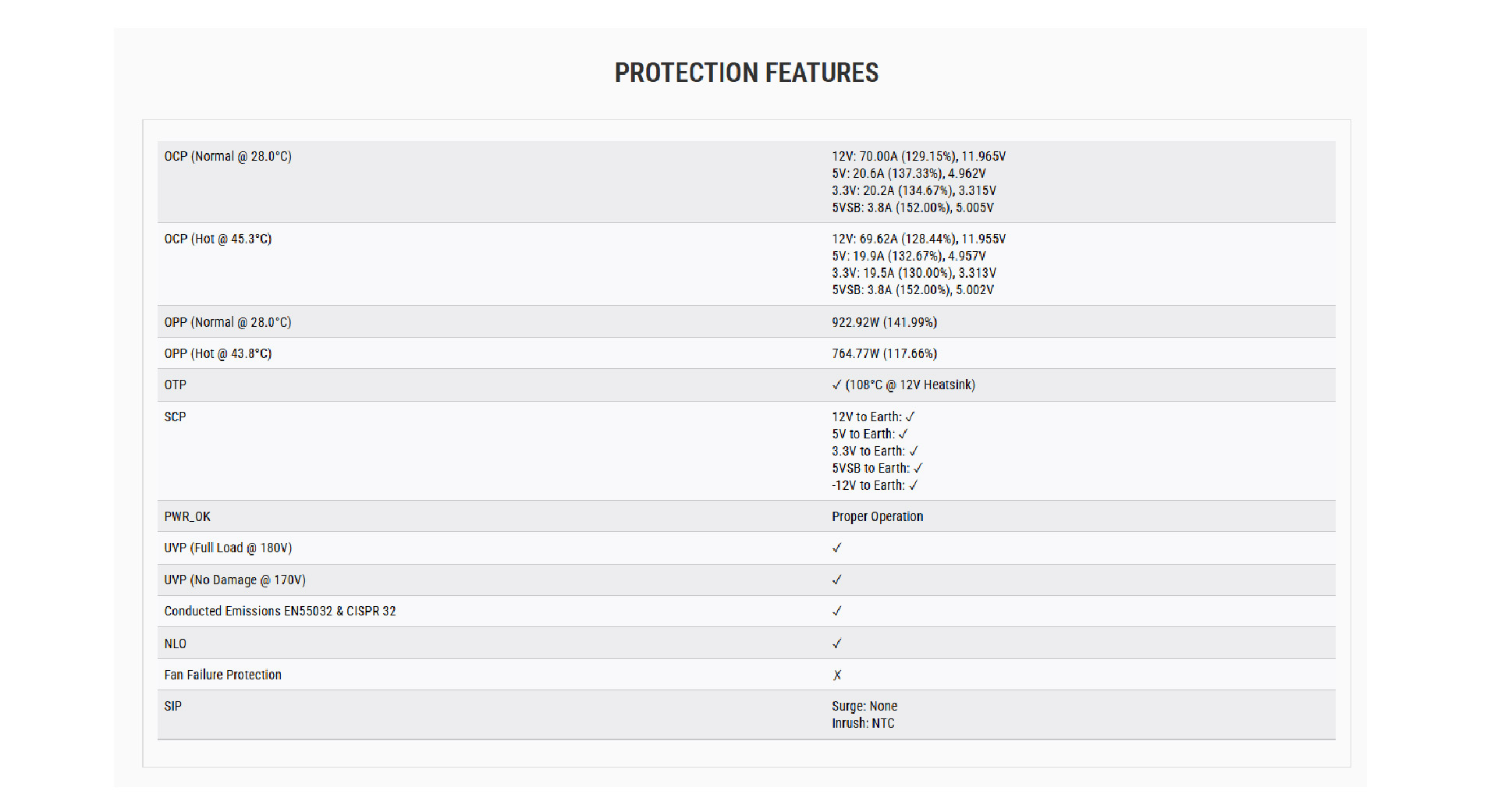Viewport: 1498px width, 812px height.
Task: Select the OCP (Hot @ 45.3°C) label
Action: pyautogui.click(x=218, y=239)
